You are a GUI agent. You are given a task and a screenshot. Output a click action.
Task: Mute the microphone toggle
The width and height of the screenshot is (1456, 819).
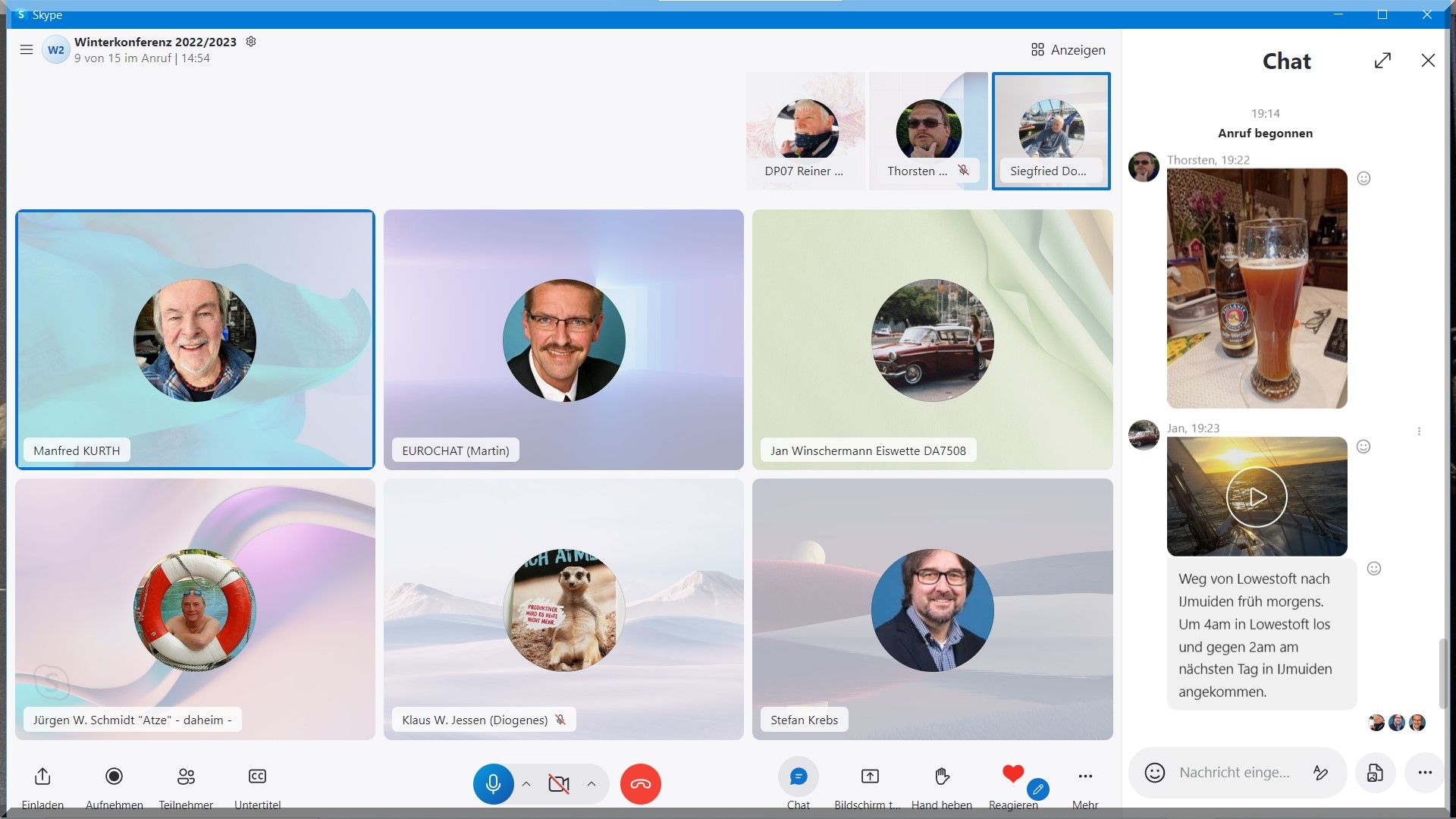click(x=493, y=784)
